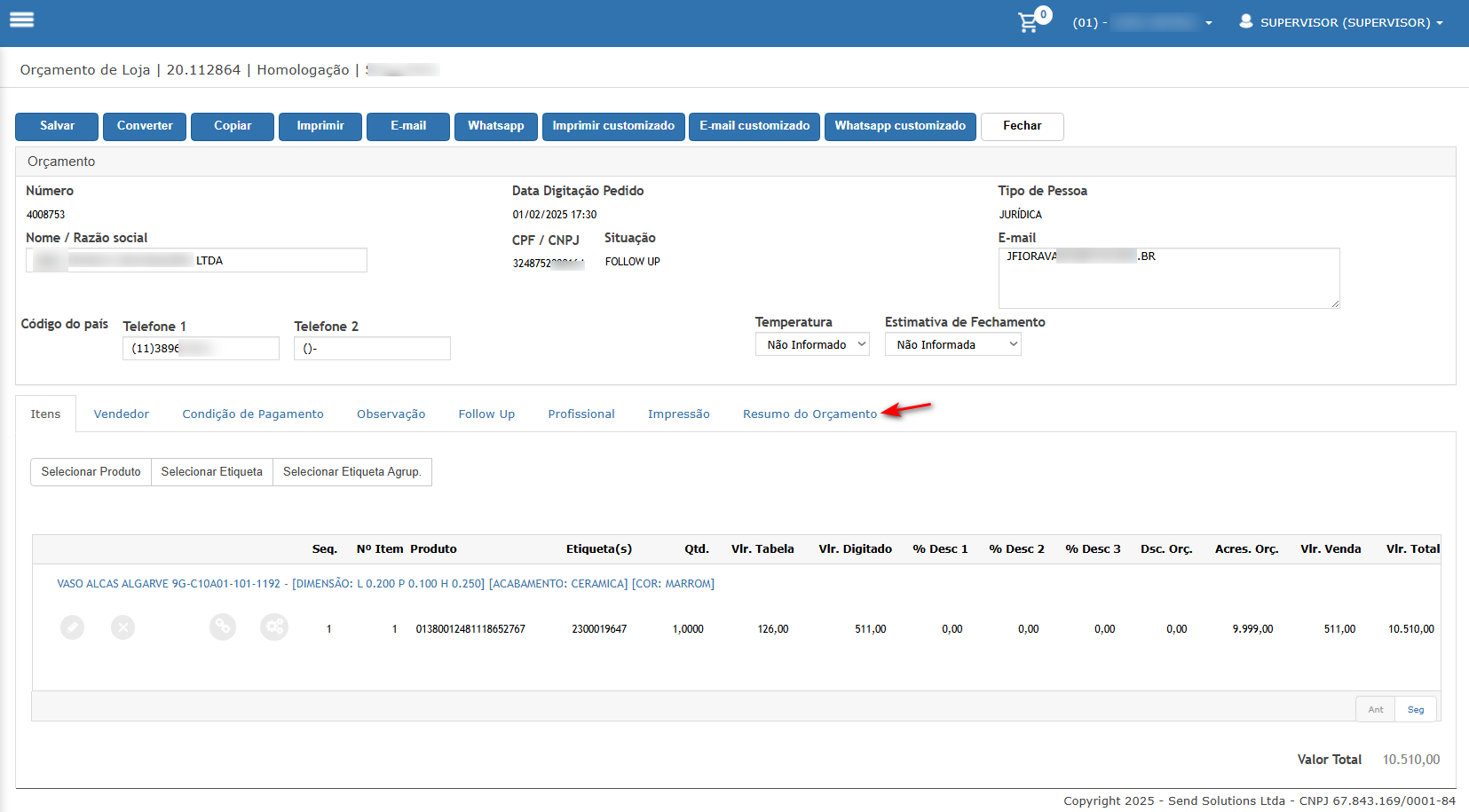Open the shopping cart

[1029, 22]
